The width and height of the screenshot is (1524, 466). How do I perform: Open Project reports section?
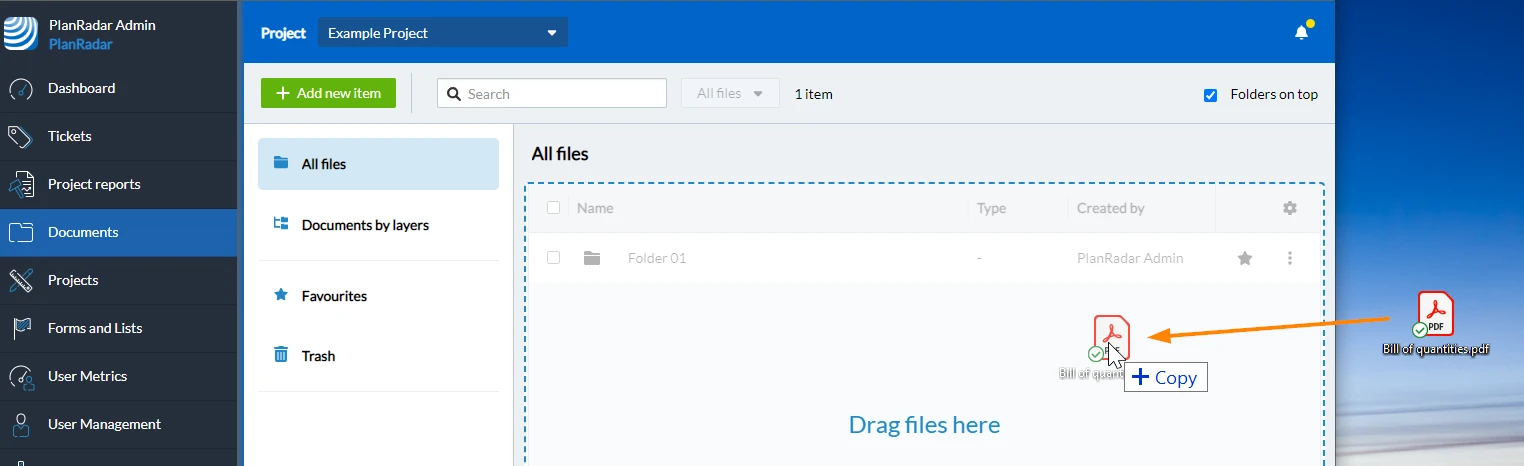(x=119, y=184)
